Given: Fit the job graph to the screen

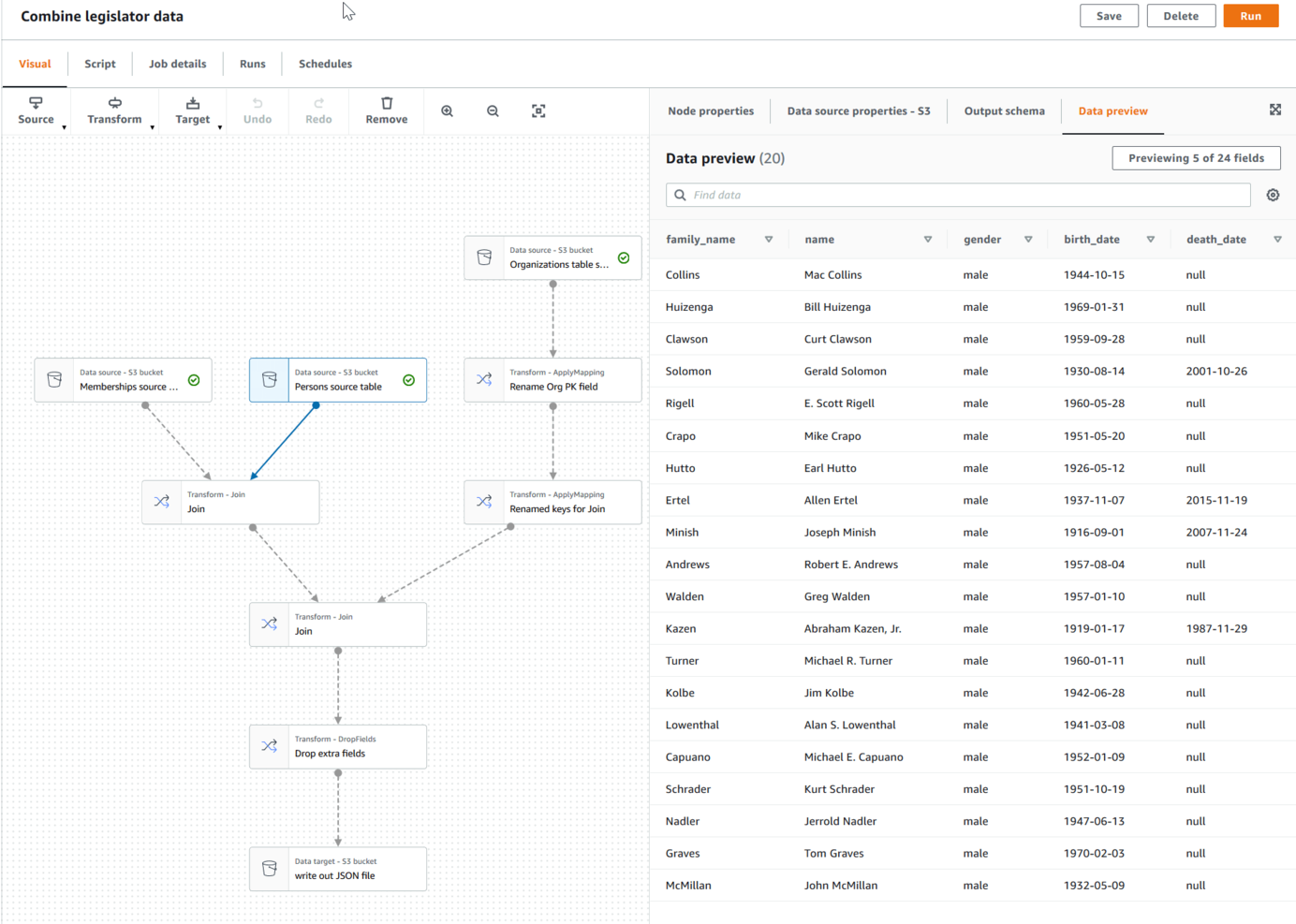Looking at the screenshot, I should tap(538, 110).
